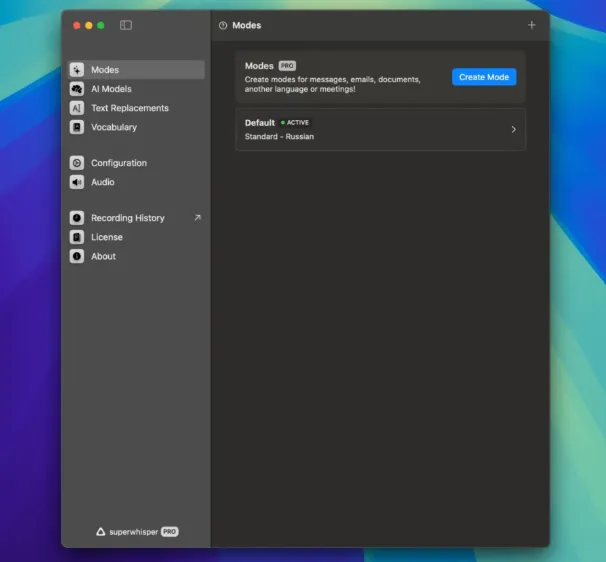Click the external arrow next to Recording History
The height and width of the screenshot is (562, 606).
(x=197, y=218)
